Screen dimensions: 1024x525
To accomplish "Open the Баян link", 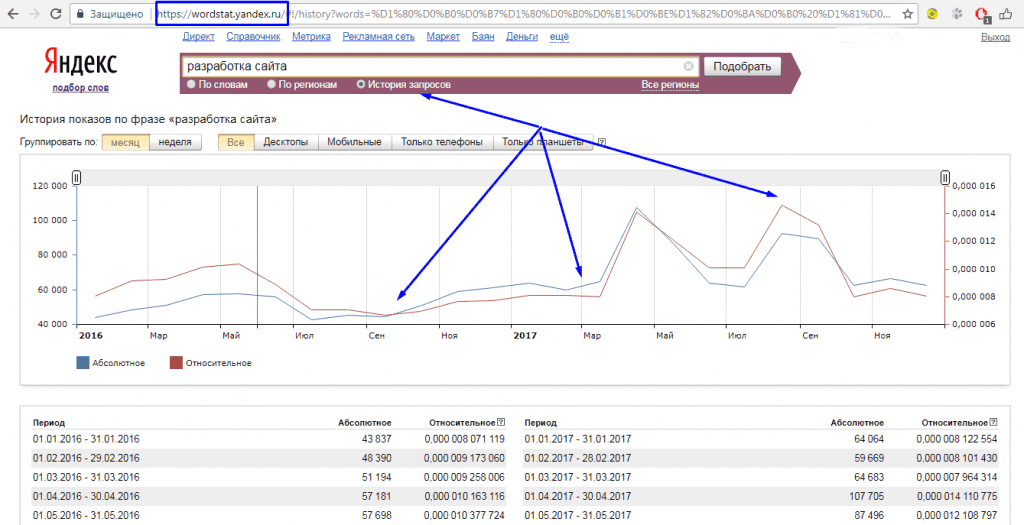I will pyautogui.click(x=483, y=37).
